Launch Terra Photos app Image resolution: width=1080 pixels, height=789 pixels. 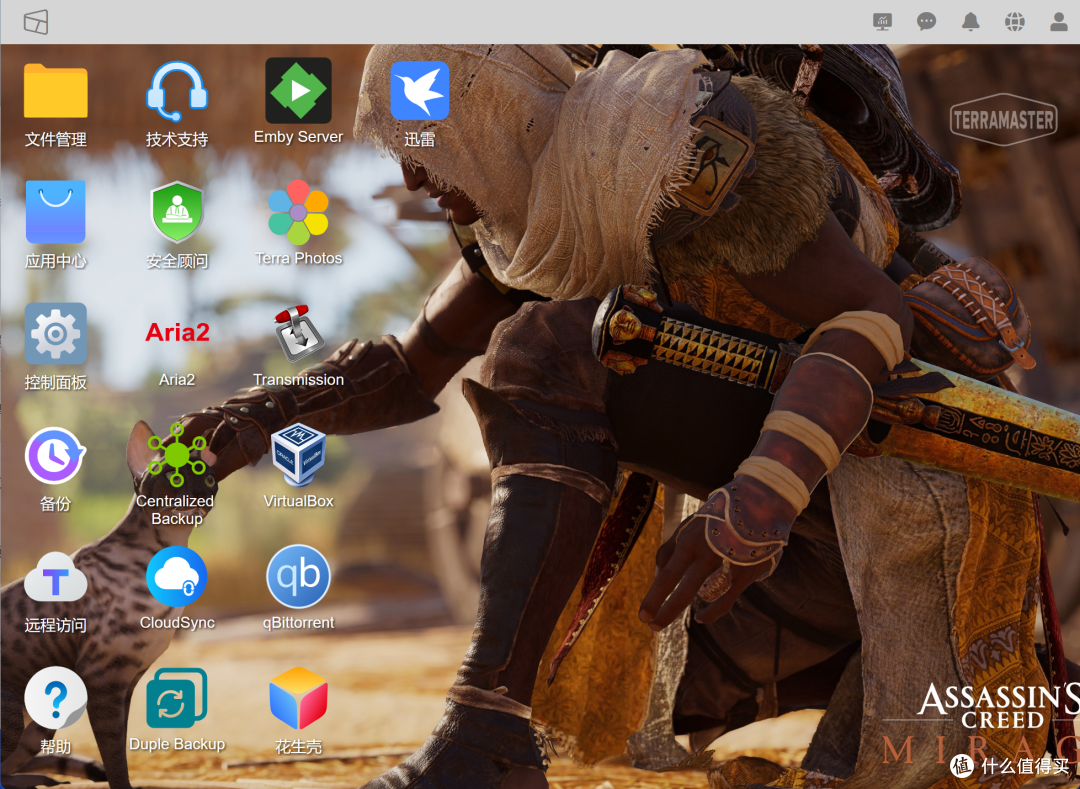[298, 212]
